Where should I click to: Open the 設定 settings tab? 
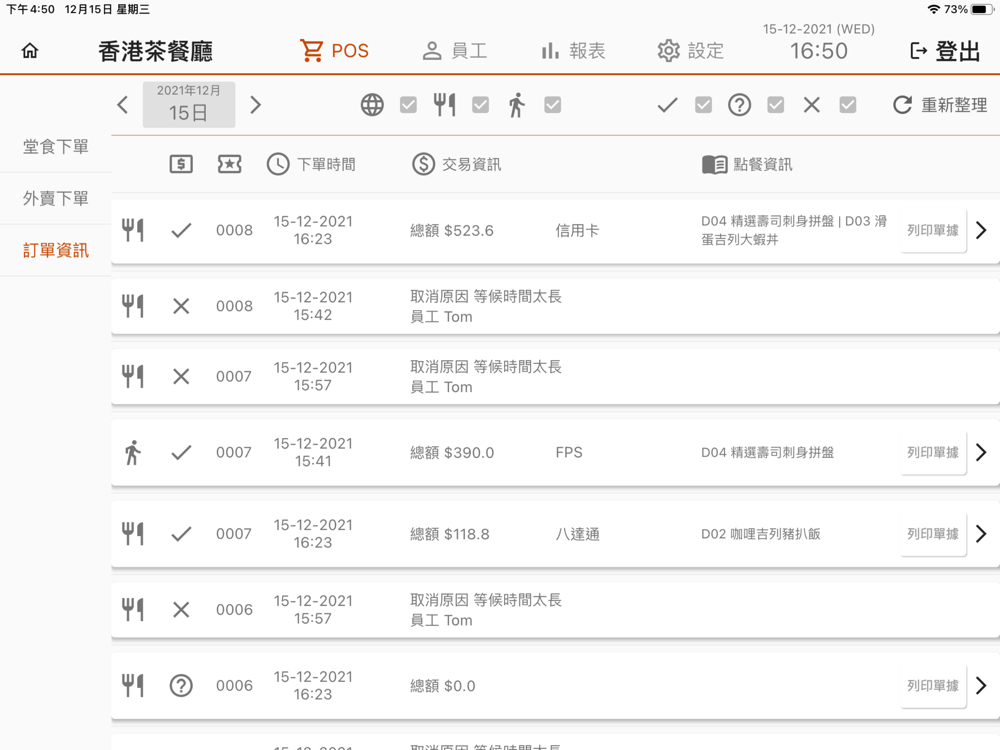click(691, 51)
